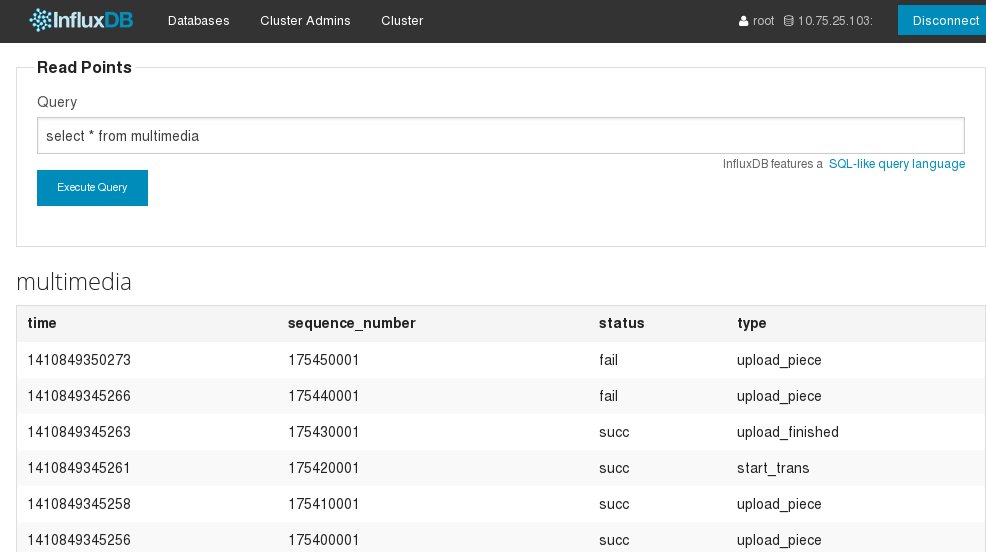Image resolution: width=986 pixels, height=552 pixels.
Task: Click the multimedia series heading
Action: (74, 282)
